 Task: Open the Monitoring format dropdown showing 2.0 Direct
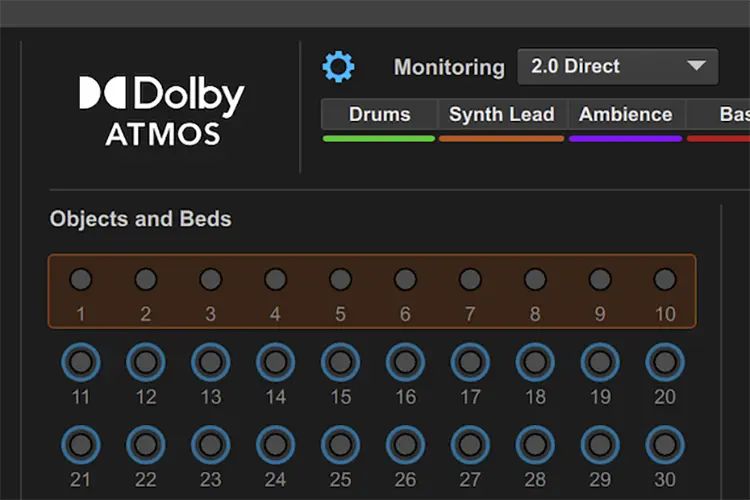(618, 67)
